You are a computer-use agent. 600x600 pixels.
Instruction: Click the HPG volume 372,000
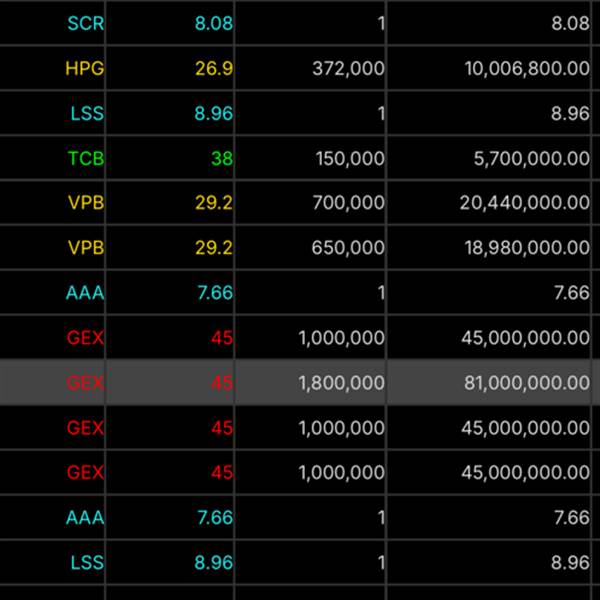[349, 68]
